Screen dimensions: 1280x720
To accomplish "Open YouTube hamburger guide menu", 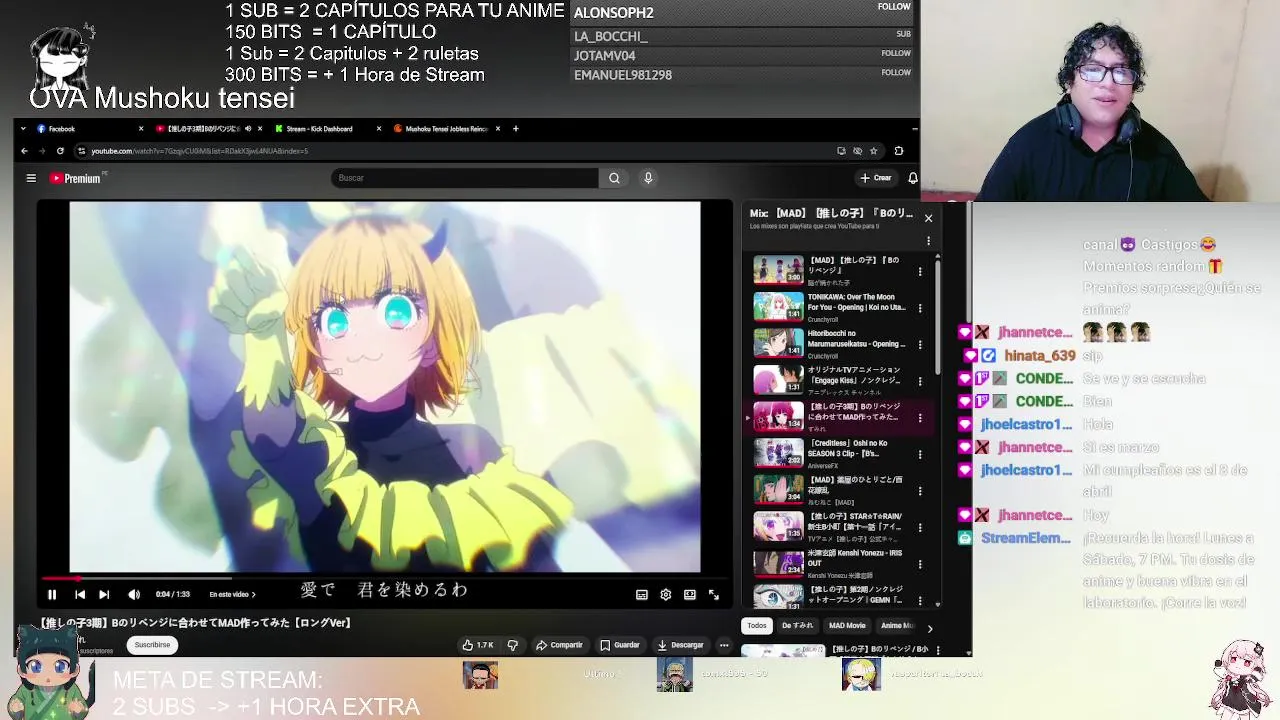I will pos(31,178).
